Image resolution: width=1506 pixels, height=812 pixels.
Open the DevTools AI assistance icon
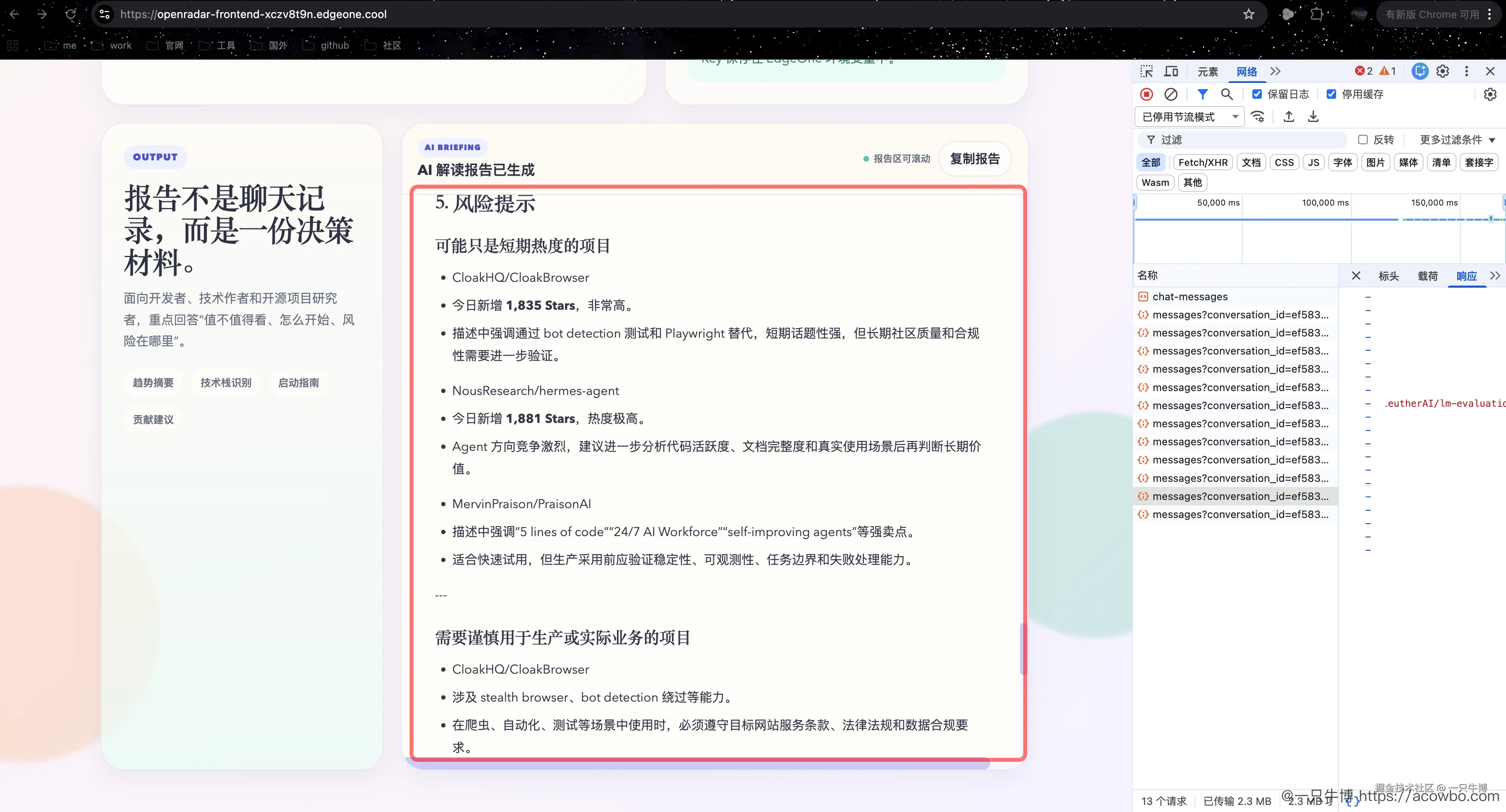click(x=1420, y=71)
